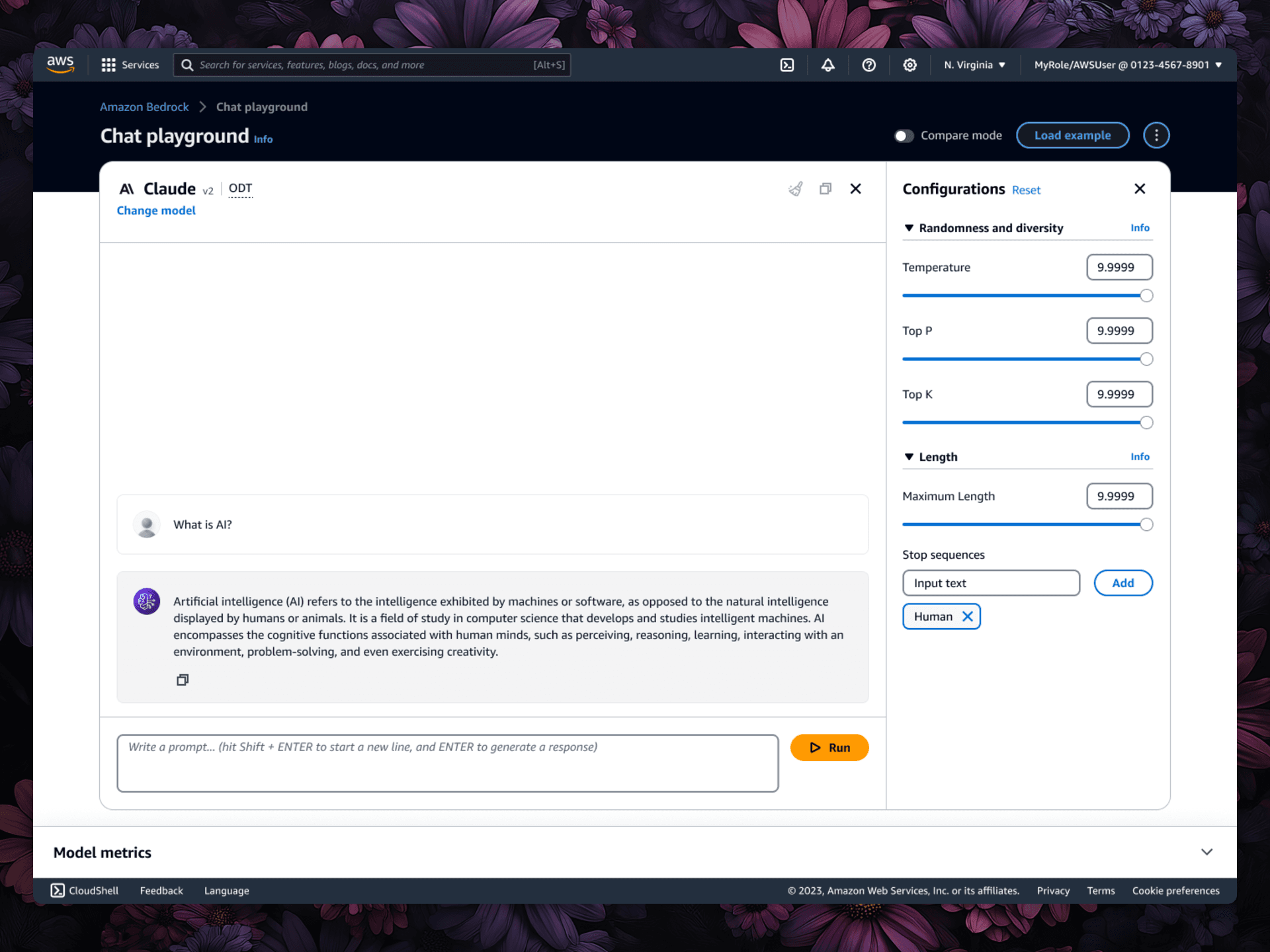Open the three-dot more options menu
The image size is (1270, 952).
pyautogui.click(x=1156, y=136)
